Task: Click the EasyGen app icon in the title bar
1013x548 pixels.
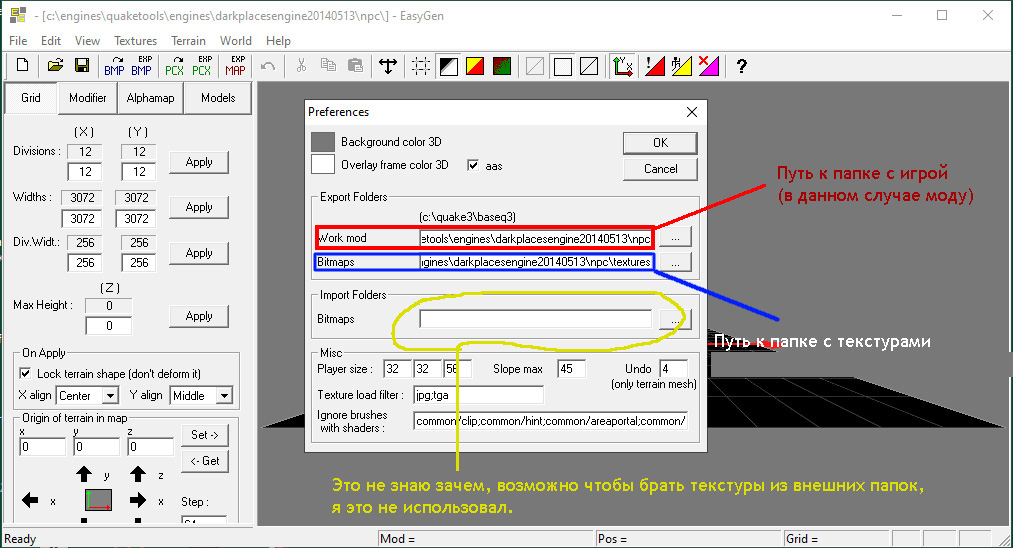Action: pos(18,16)
